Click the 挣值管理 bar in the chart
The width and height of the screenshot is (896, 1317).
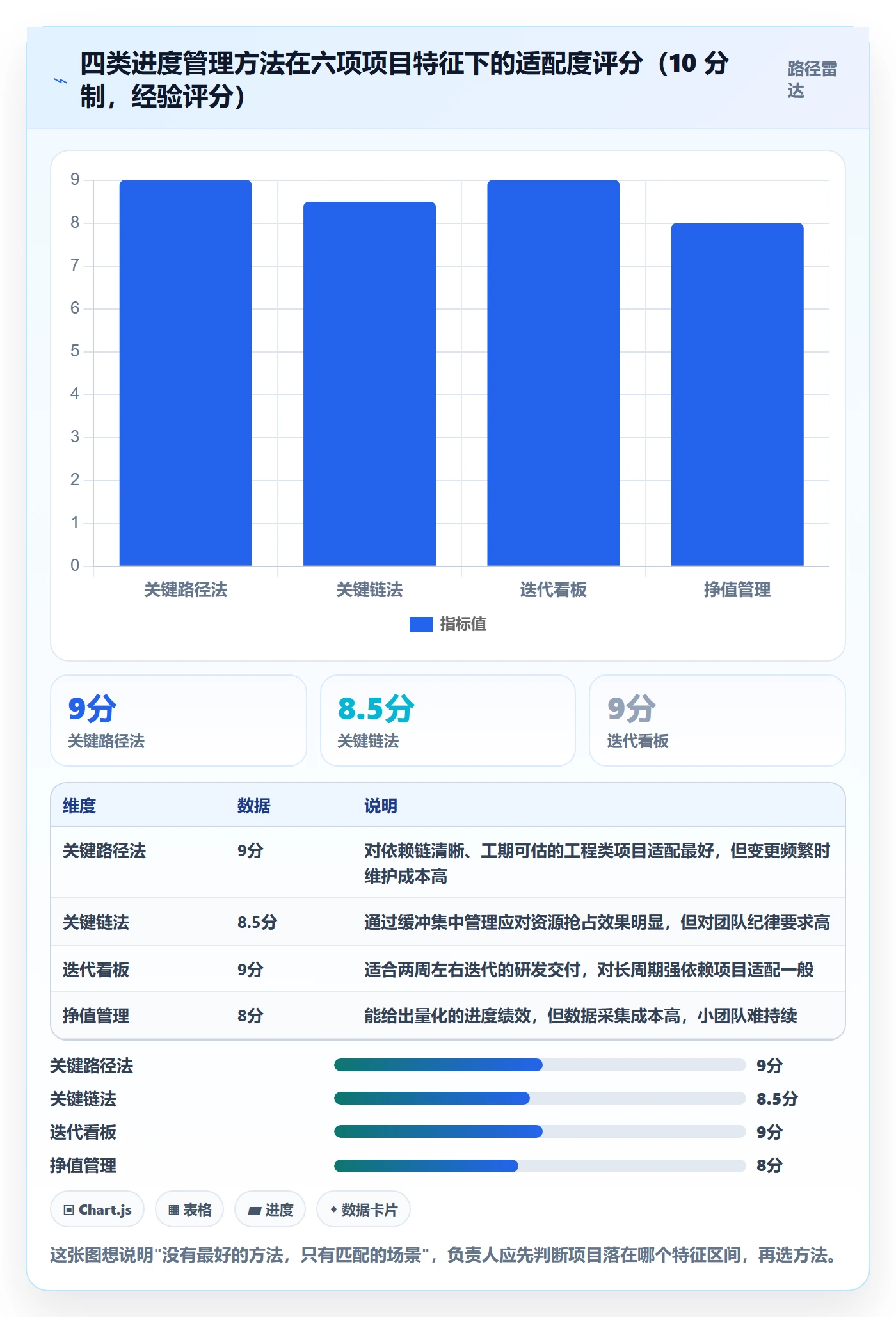coord(737,394)
